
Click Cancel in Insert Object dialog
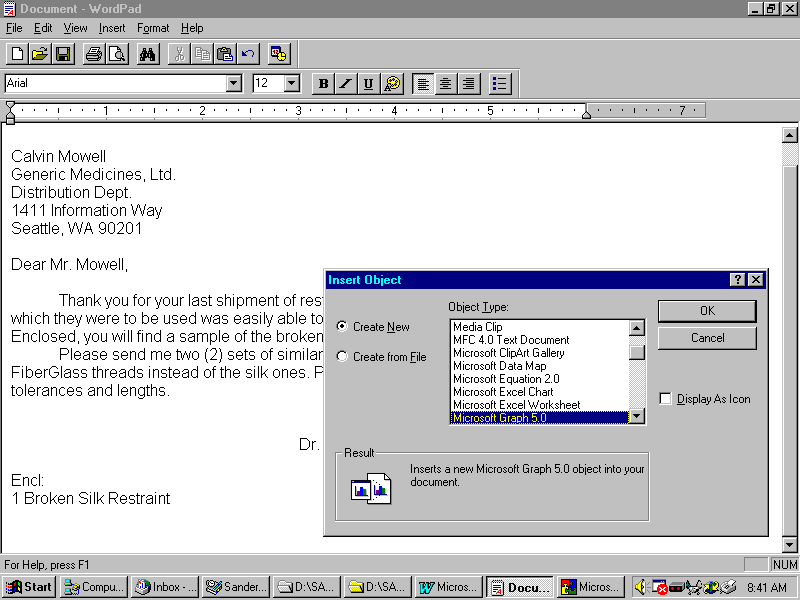pyautogui.click(x=707, y=338)
